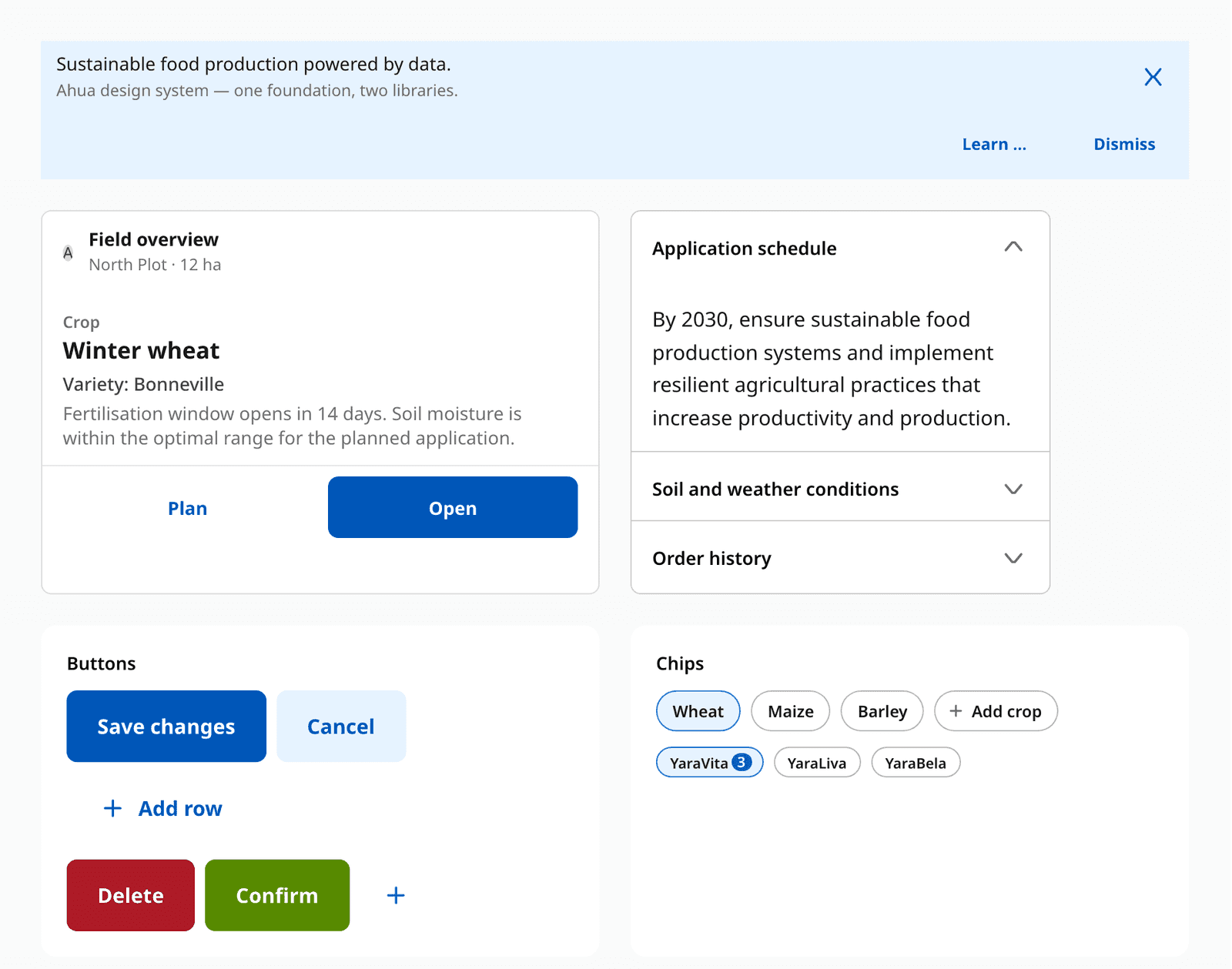Click Save changes button

point(166,726)
